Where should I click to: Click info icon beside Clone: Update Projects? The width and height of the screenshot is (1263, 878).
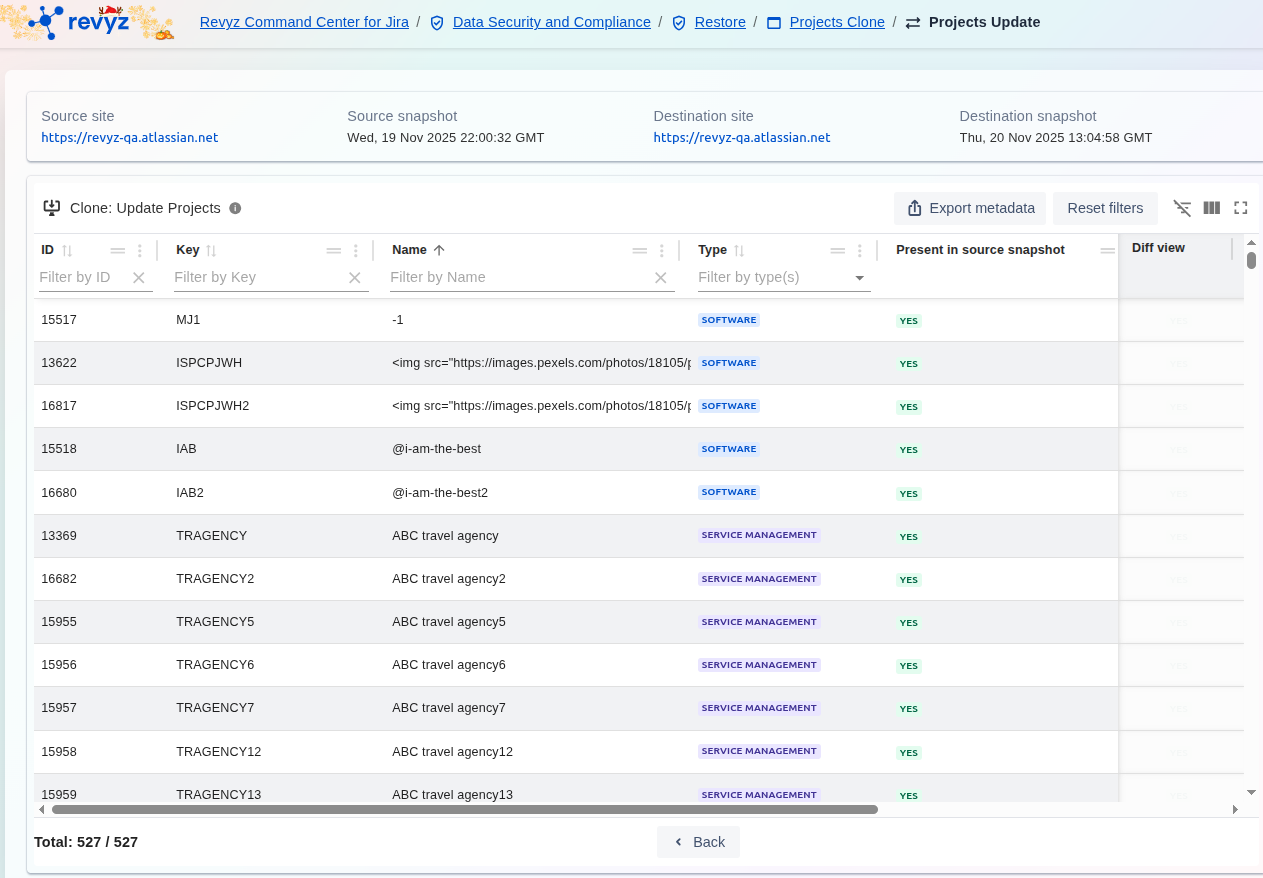(235, 208)
